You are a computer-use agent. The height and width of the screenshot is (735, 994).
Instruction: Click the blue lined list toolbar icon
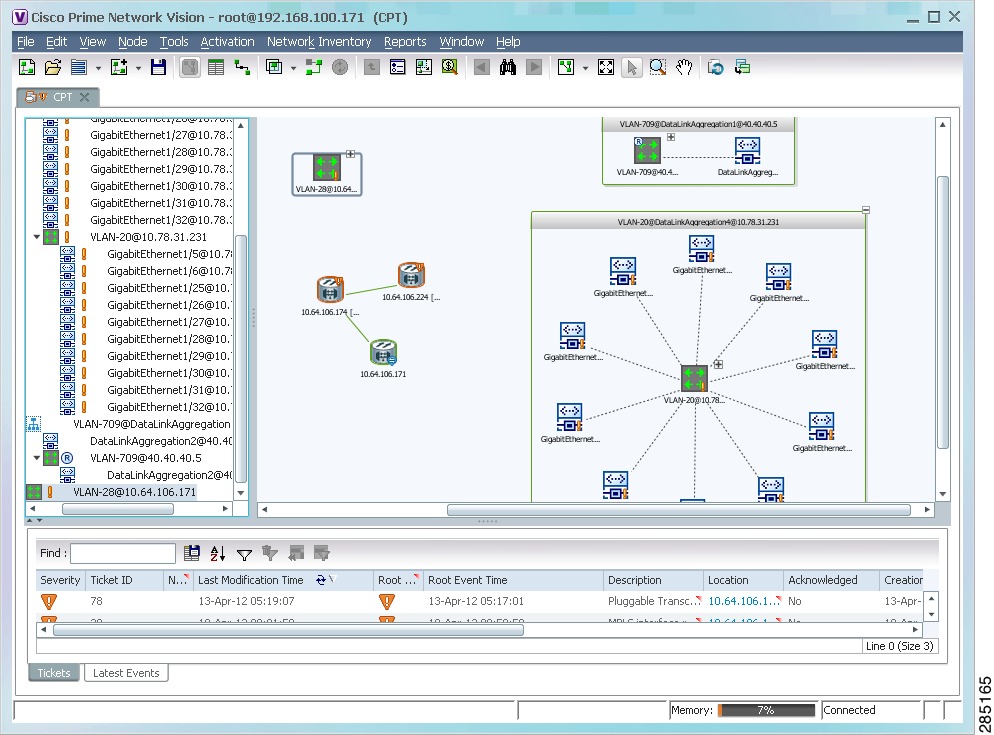click(x=79, y=67)
